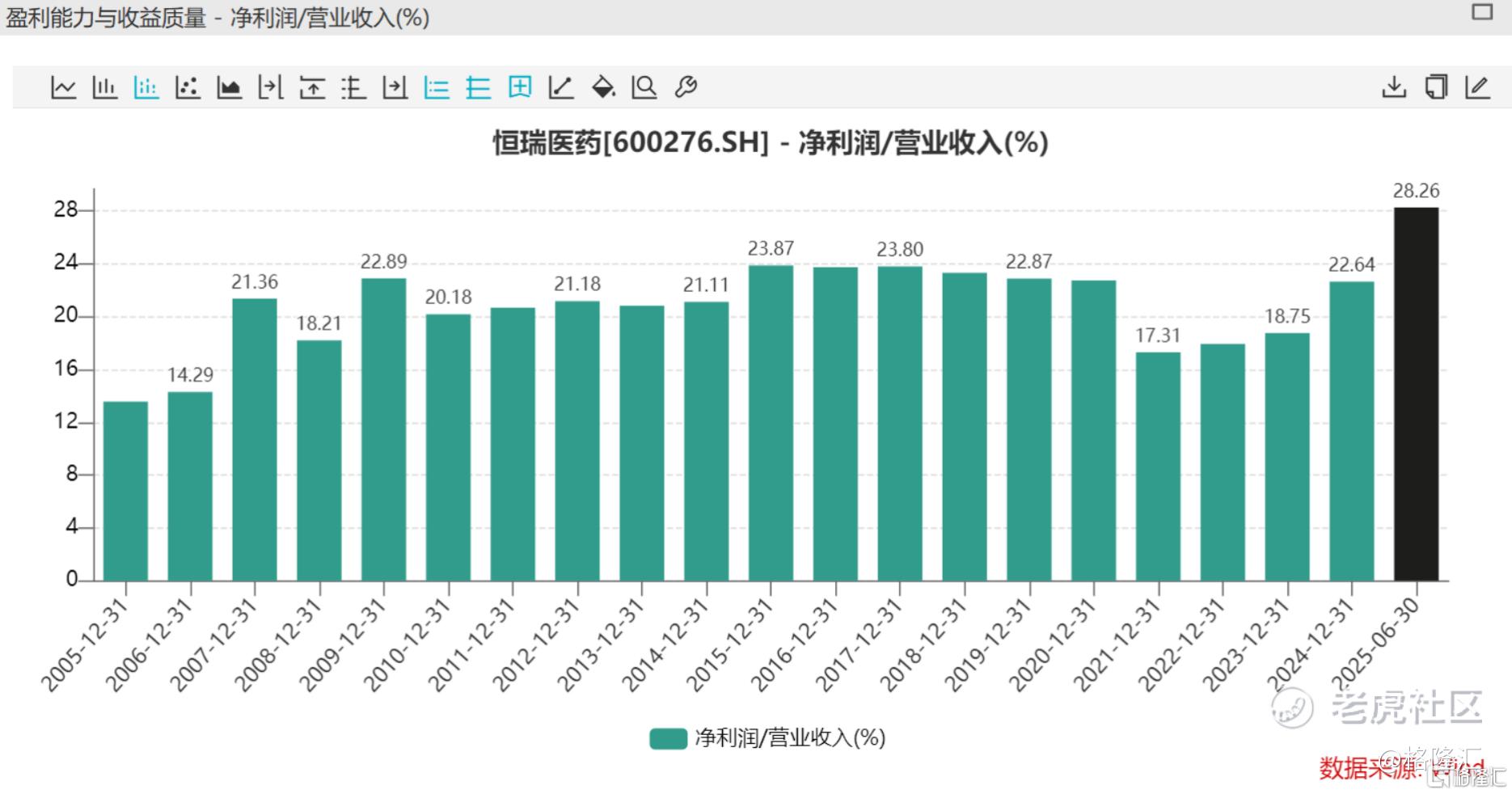Viewport: 1512px width, 794px height.
Task: Click the y-axis value 12
Action: click(x=65, y=421)
